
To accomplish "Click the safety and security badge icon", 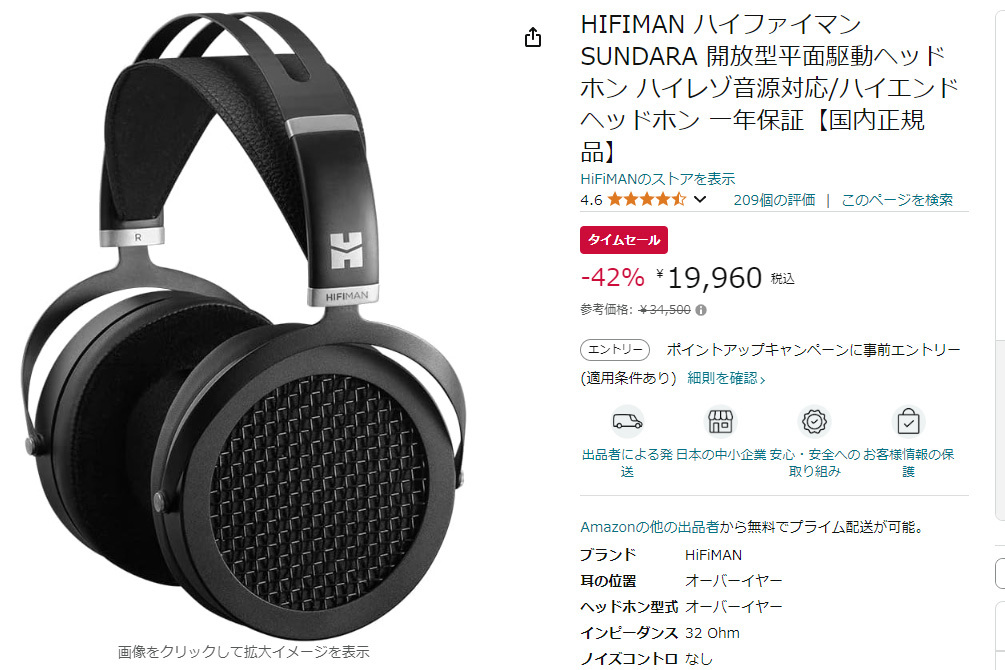I will (x=814, y=421).
